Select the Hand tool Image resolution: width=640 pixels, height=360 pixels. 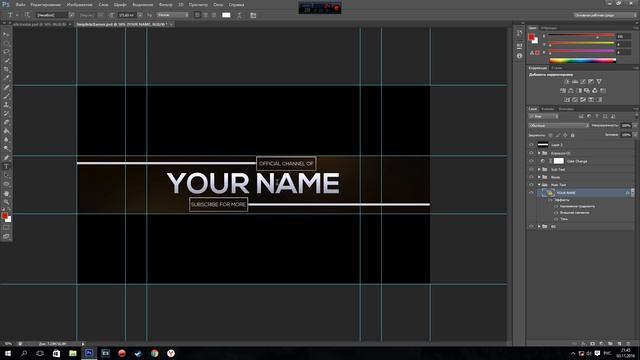pos(6,193)
